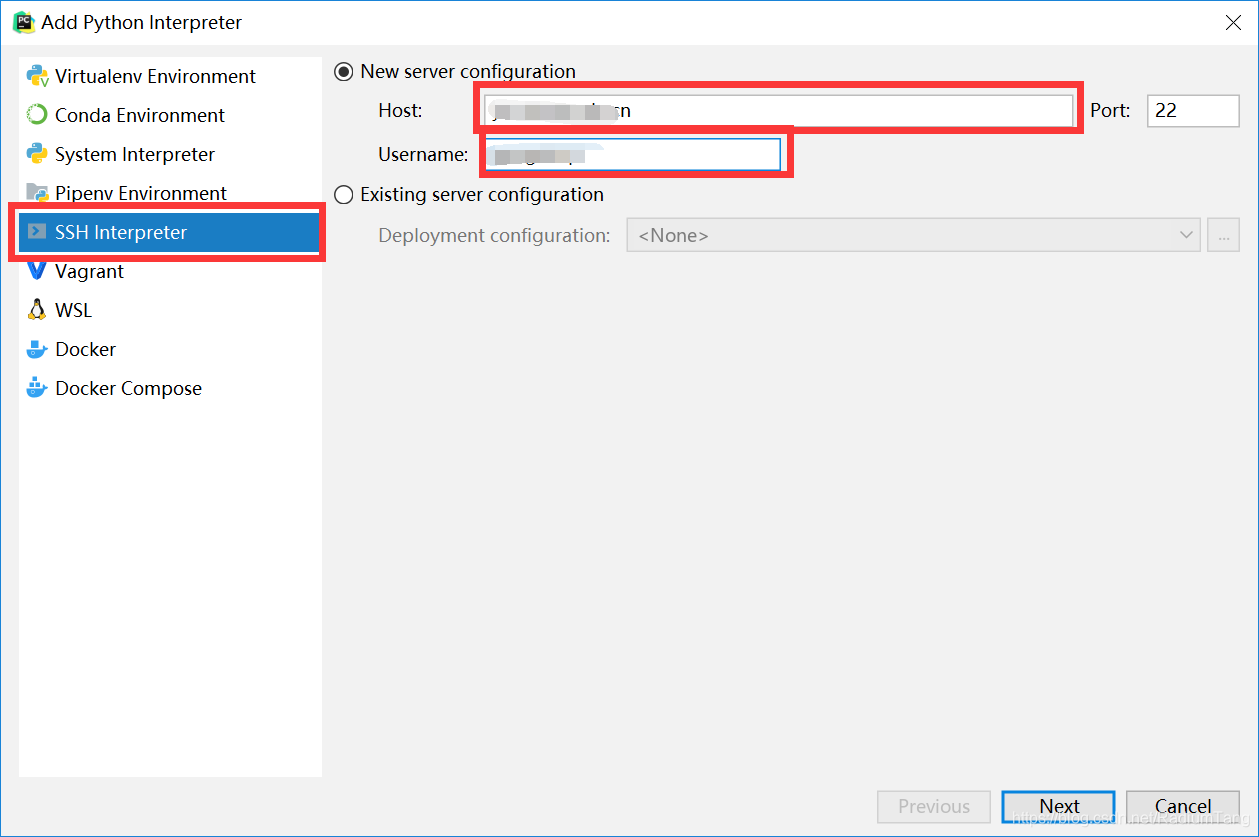Click the browse ellipsis button beside Deployment configuration
Screen dimensions: 1259x837
click(x=1223, y=236)
